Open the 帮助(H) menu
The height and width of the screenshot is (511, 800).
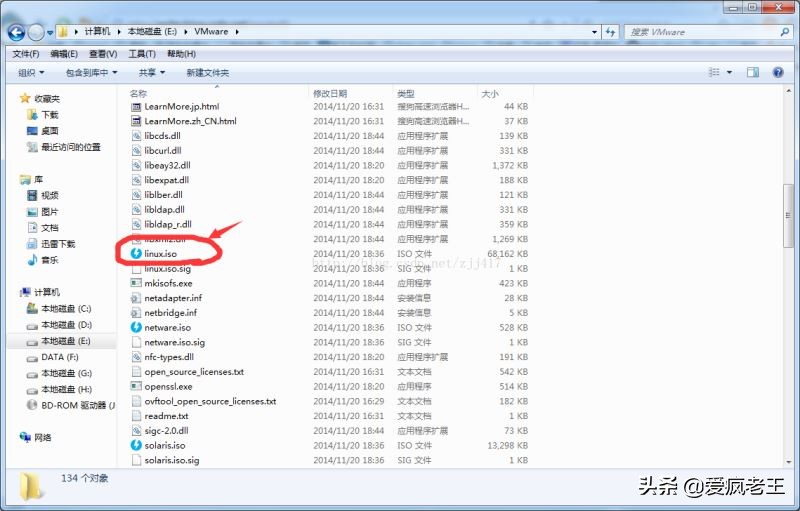click(x=181, y=54)
